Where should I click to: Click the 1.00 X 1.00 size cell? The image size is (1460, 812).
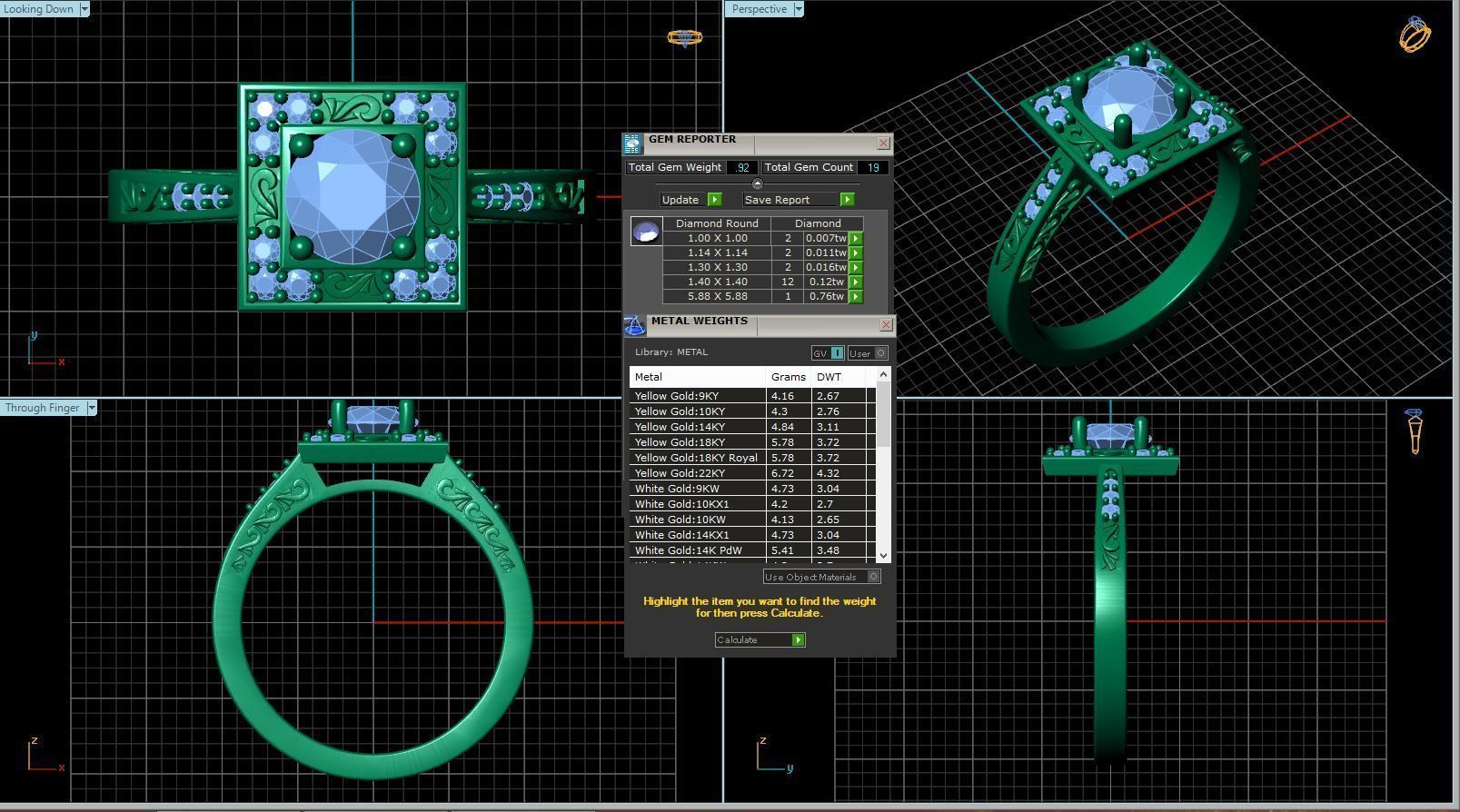[717, 239]
